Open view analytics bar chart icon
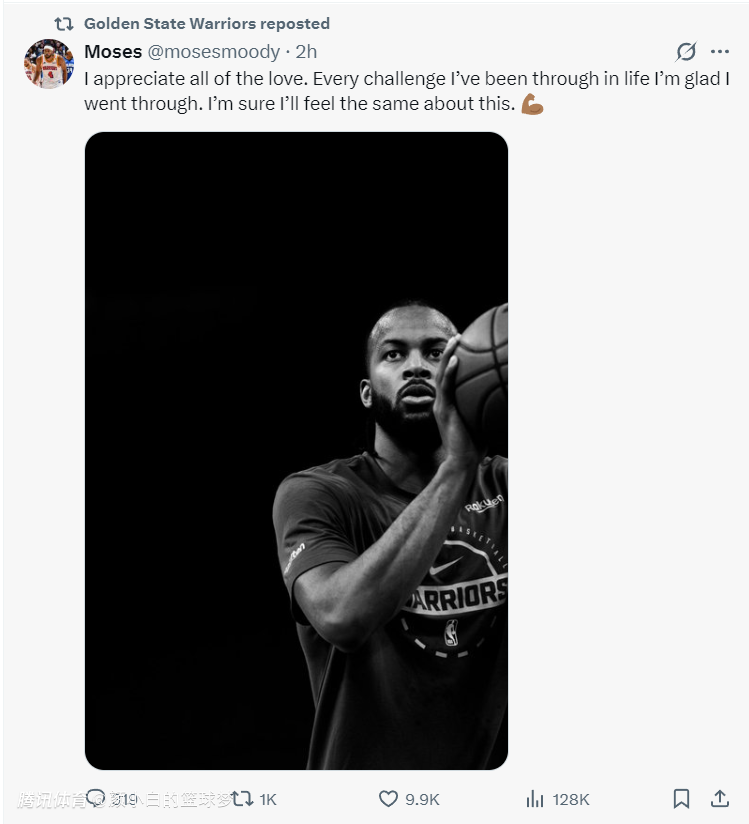 [x=535, y=798]
